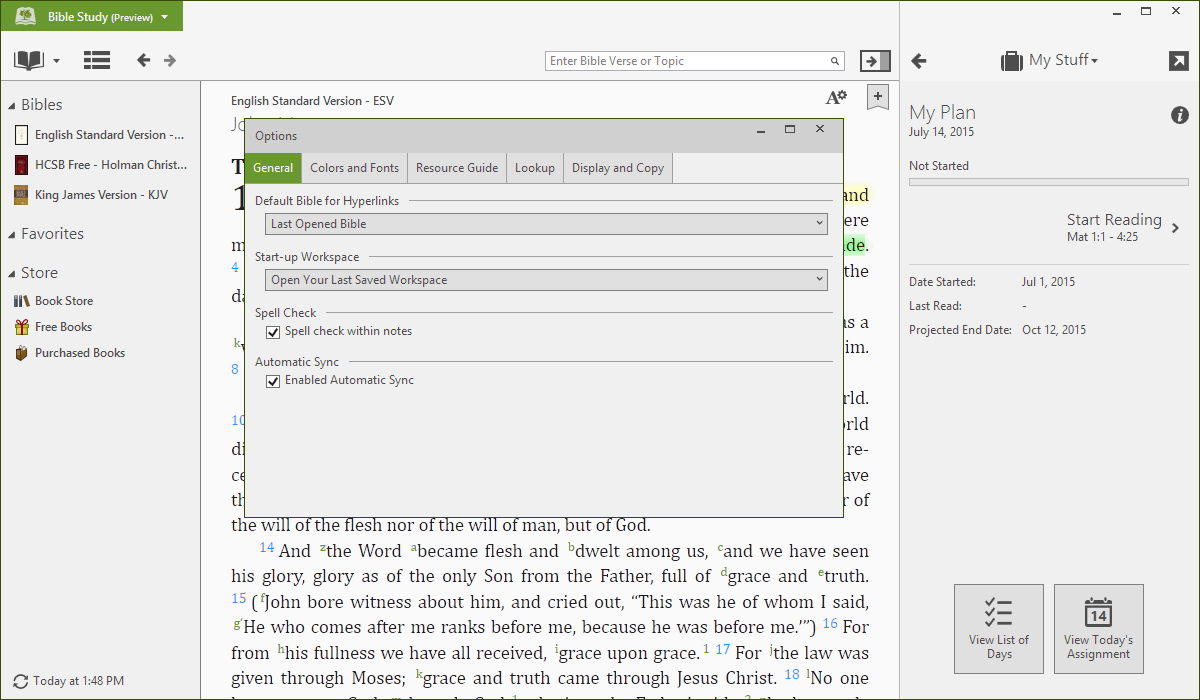Open English Standard Version in sidebar
The height and width of the screenshot is (700, 1200).
(x=109, y=135)
